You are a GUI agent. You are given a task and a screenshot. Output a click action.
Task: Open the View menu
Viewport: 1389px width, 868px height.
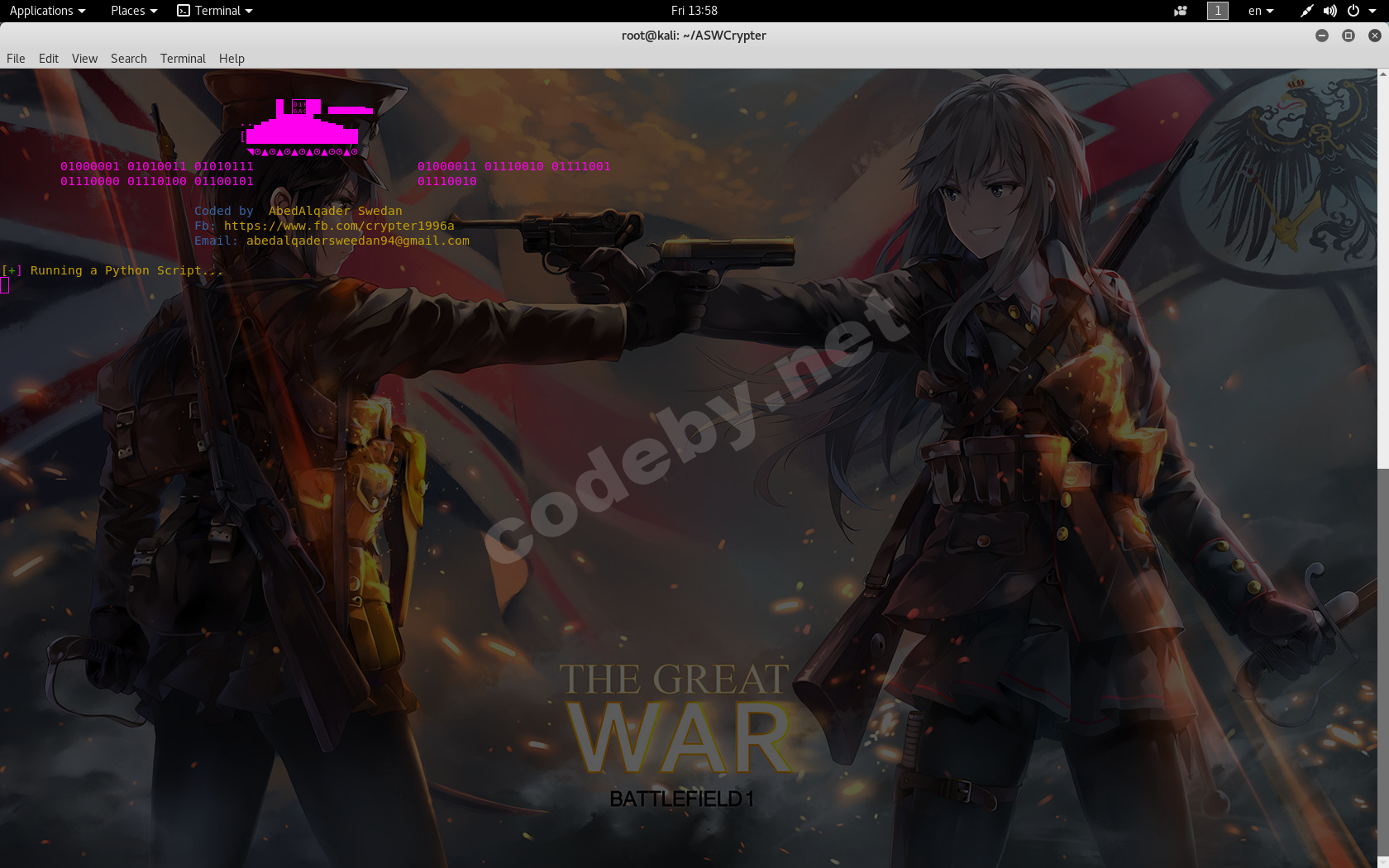(84, 59)
